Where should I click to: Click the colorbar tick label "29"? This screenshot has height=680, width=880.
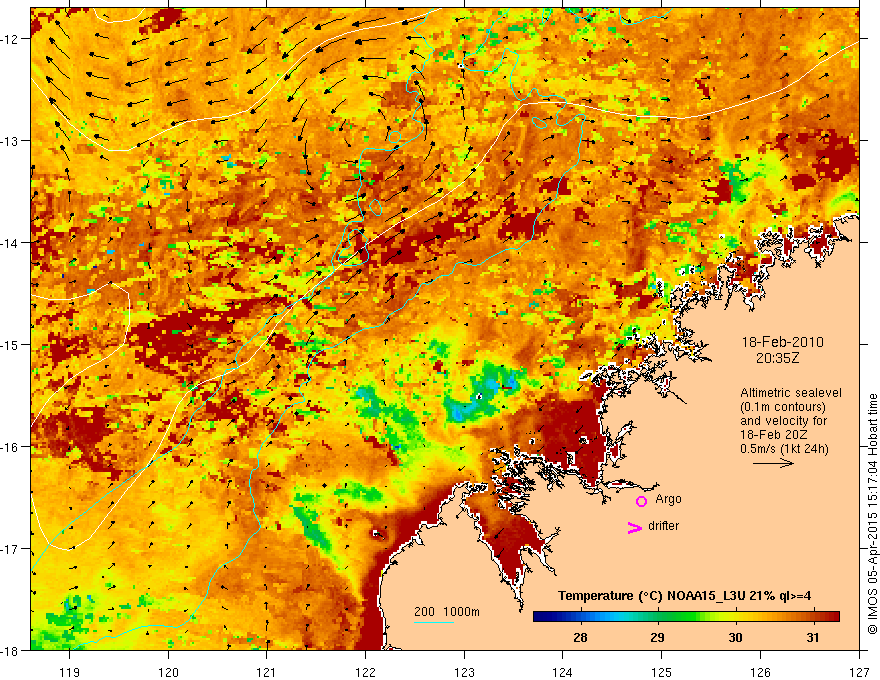point(657,637)
